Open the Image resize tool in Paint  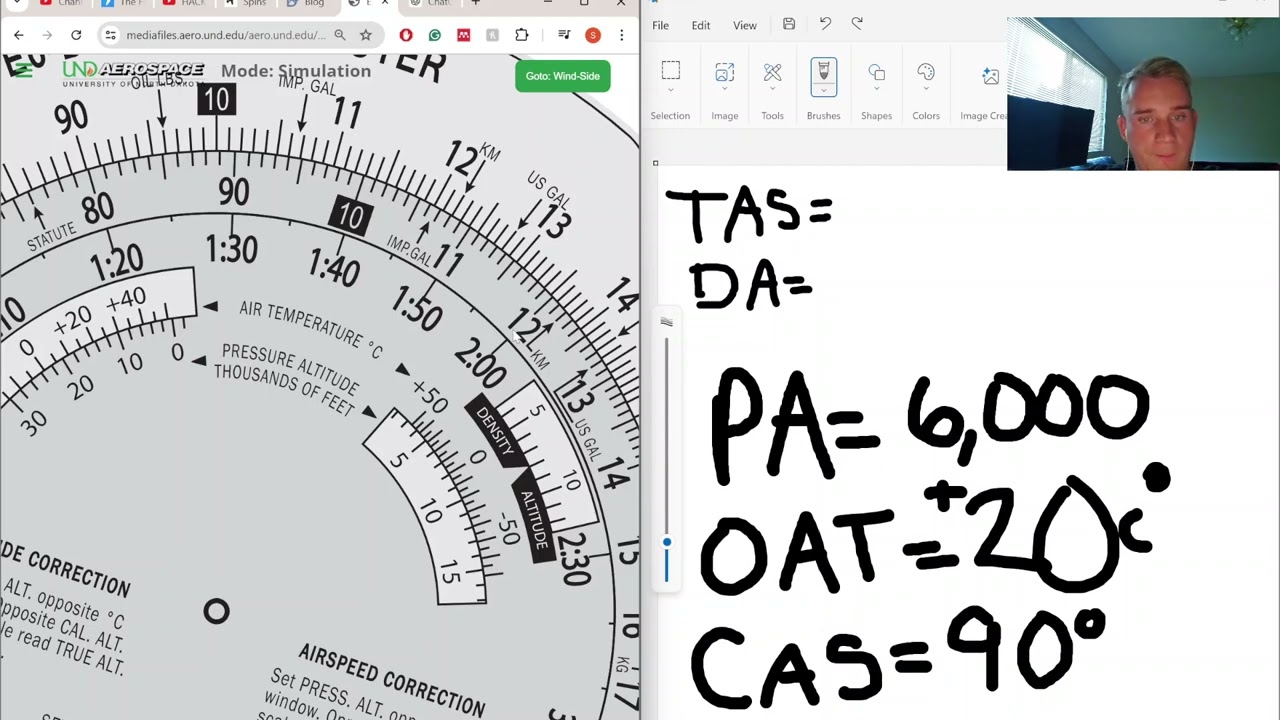[x=725, y=72]
